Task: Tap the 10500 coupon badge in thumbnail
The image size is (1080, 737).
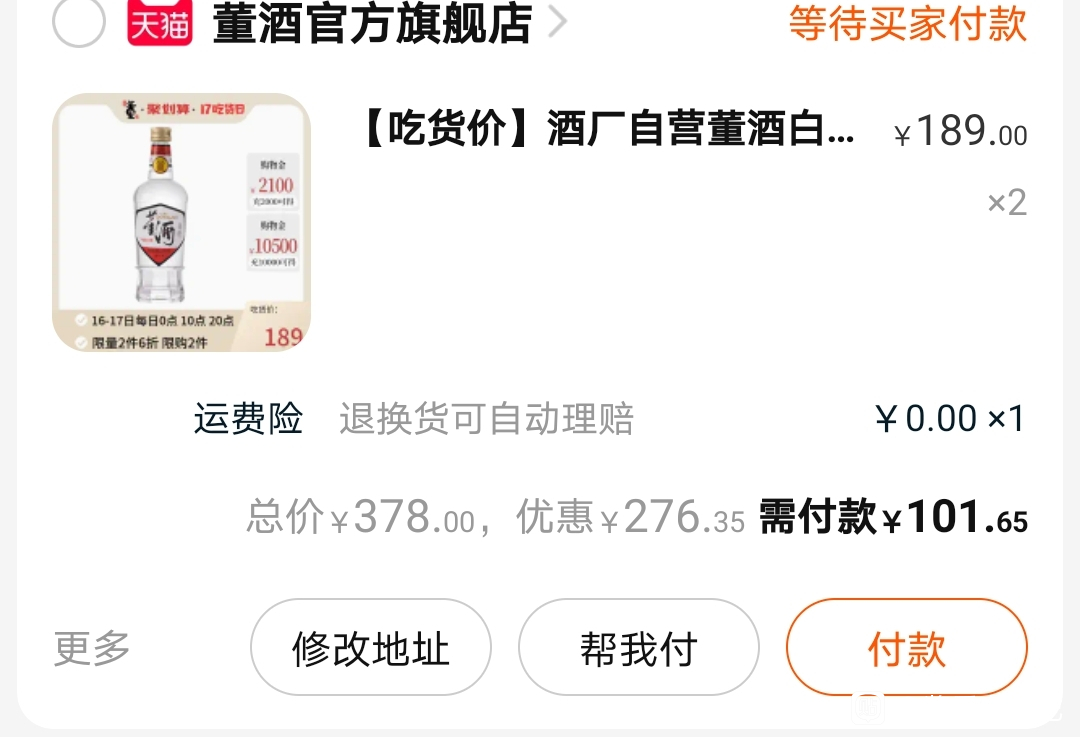Action: point(273,242)
